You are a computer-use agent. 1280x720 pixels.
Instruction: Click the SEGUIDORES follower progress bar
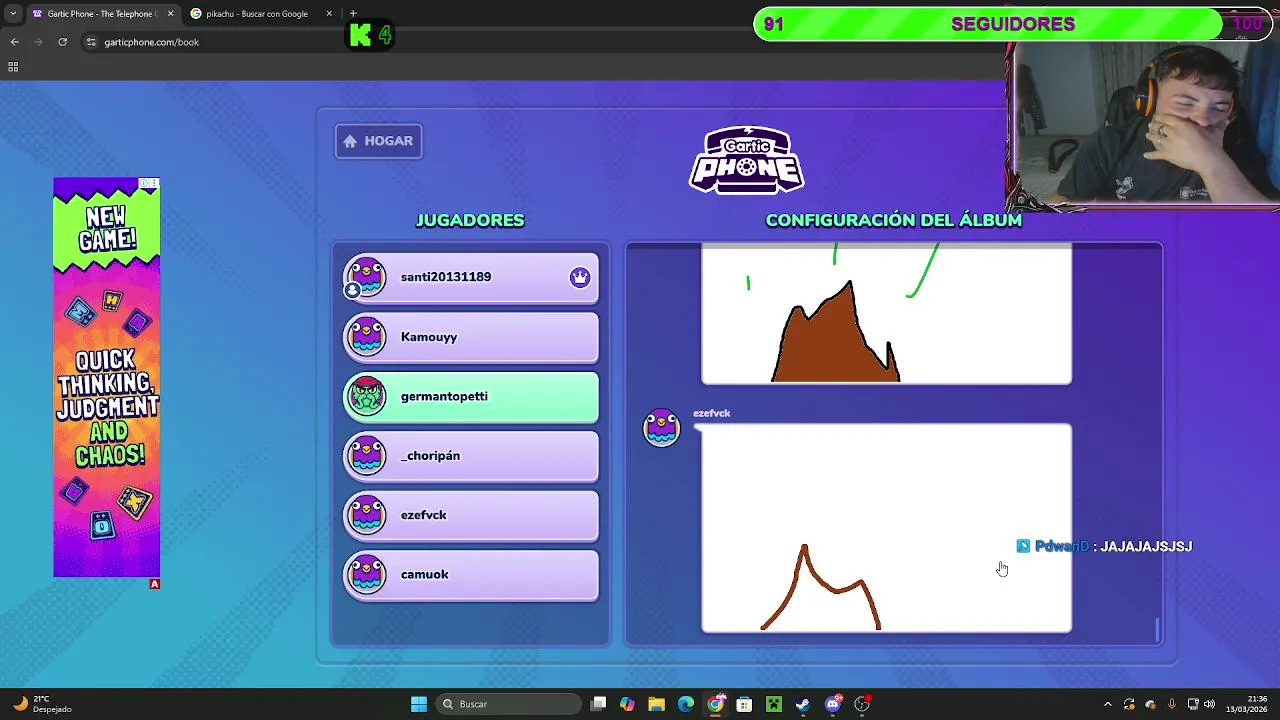(x=1012, y=24)
